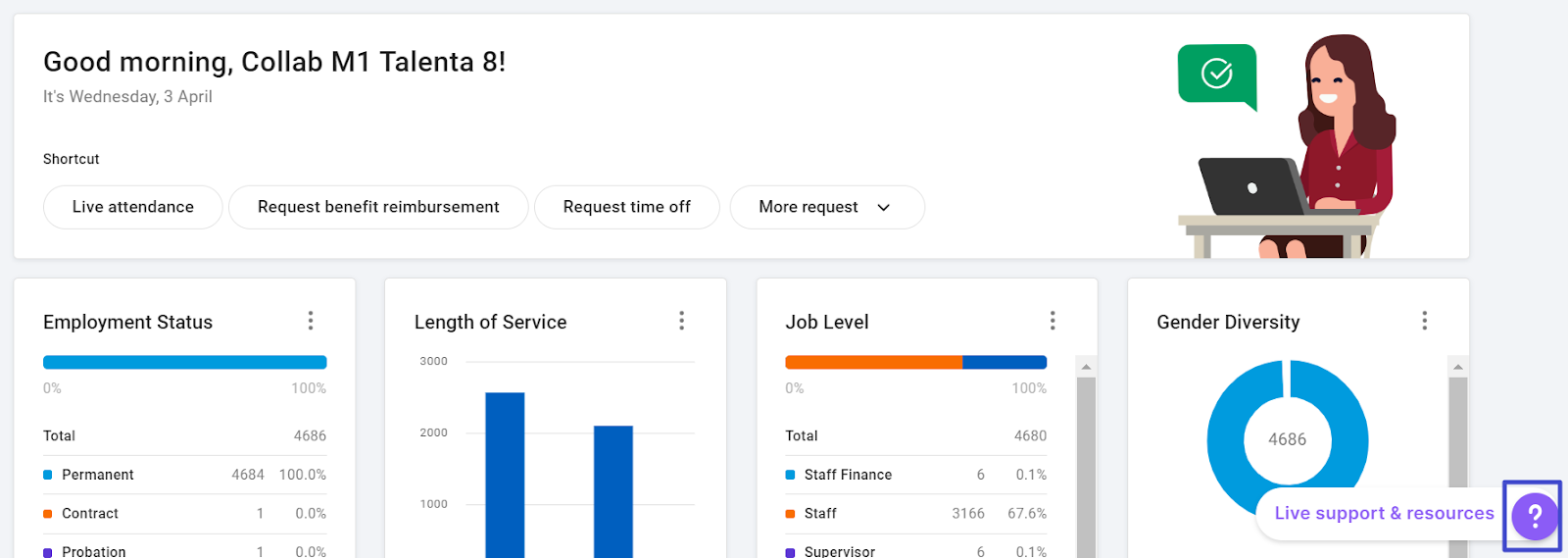Click the 3166 Staff count
The width and height of the screenshot is (1568, 558).
pos(968,514)
